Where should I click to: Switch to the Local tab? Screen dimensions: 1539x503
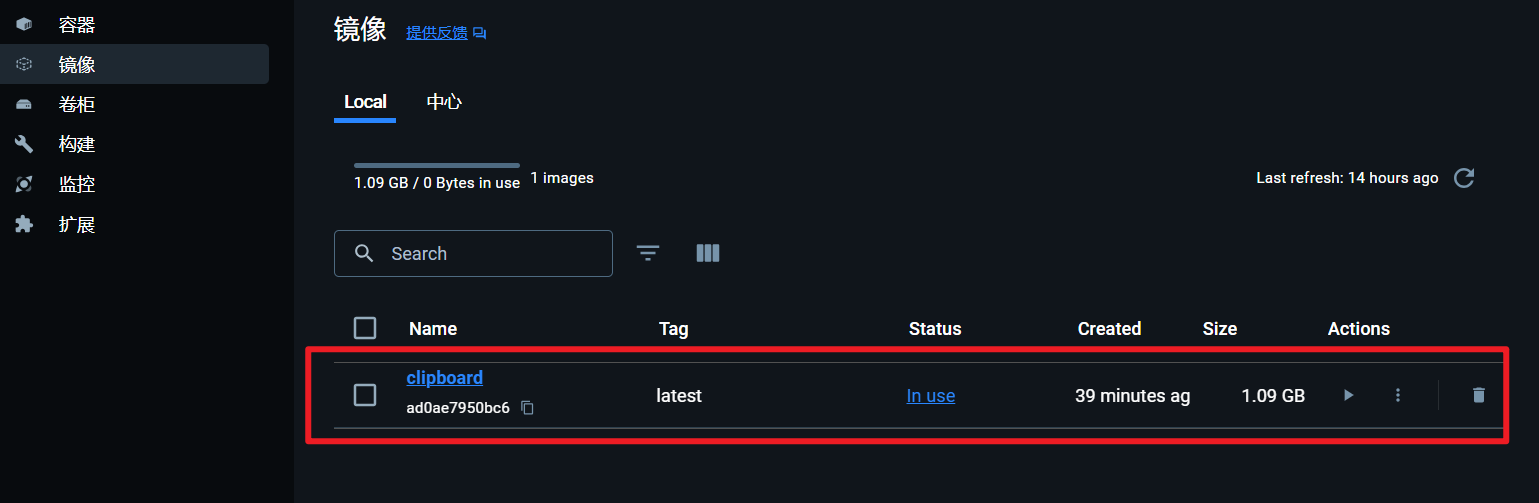click(x=365, y=102)
